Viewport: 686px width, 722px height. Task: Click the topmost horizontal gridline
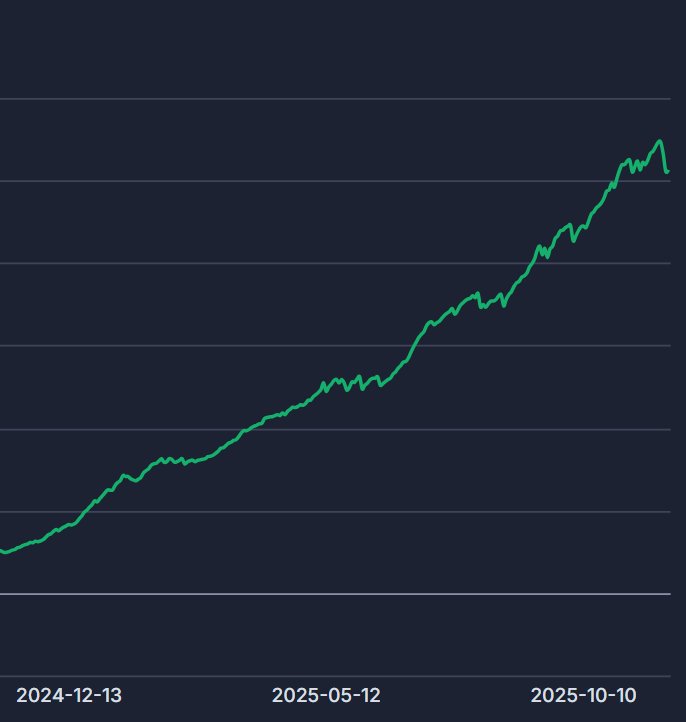[x=300, y=99]
